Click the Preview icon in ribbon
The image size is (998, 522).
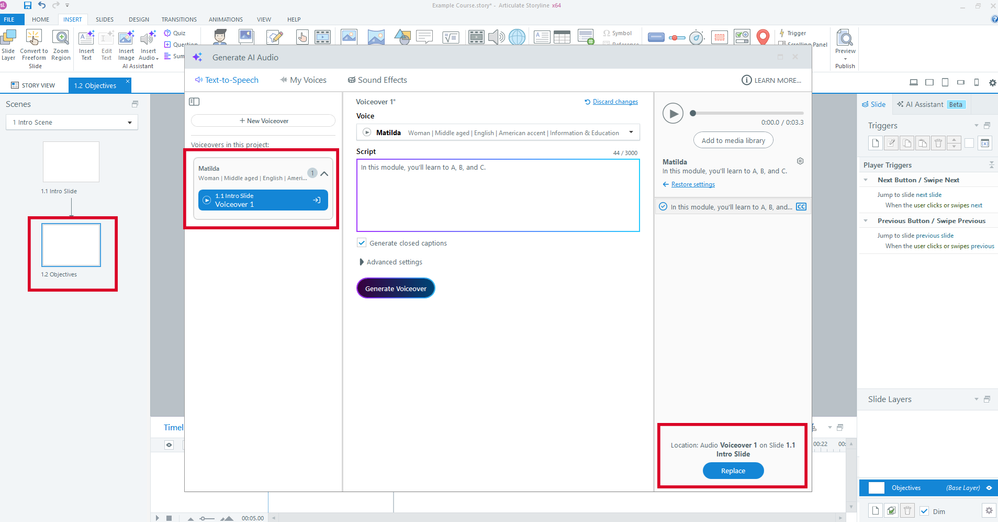point(845,38)
